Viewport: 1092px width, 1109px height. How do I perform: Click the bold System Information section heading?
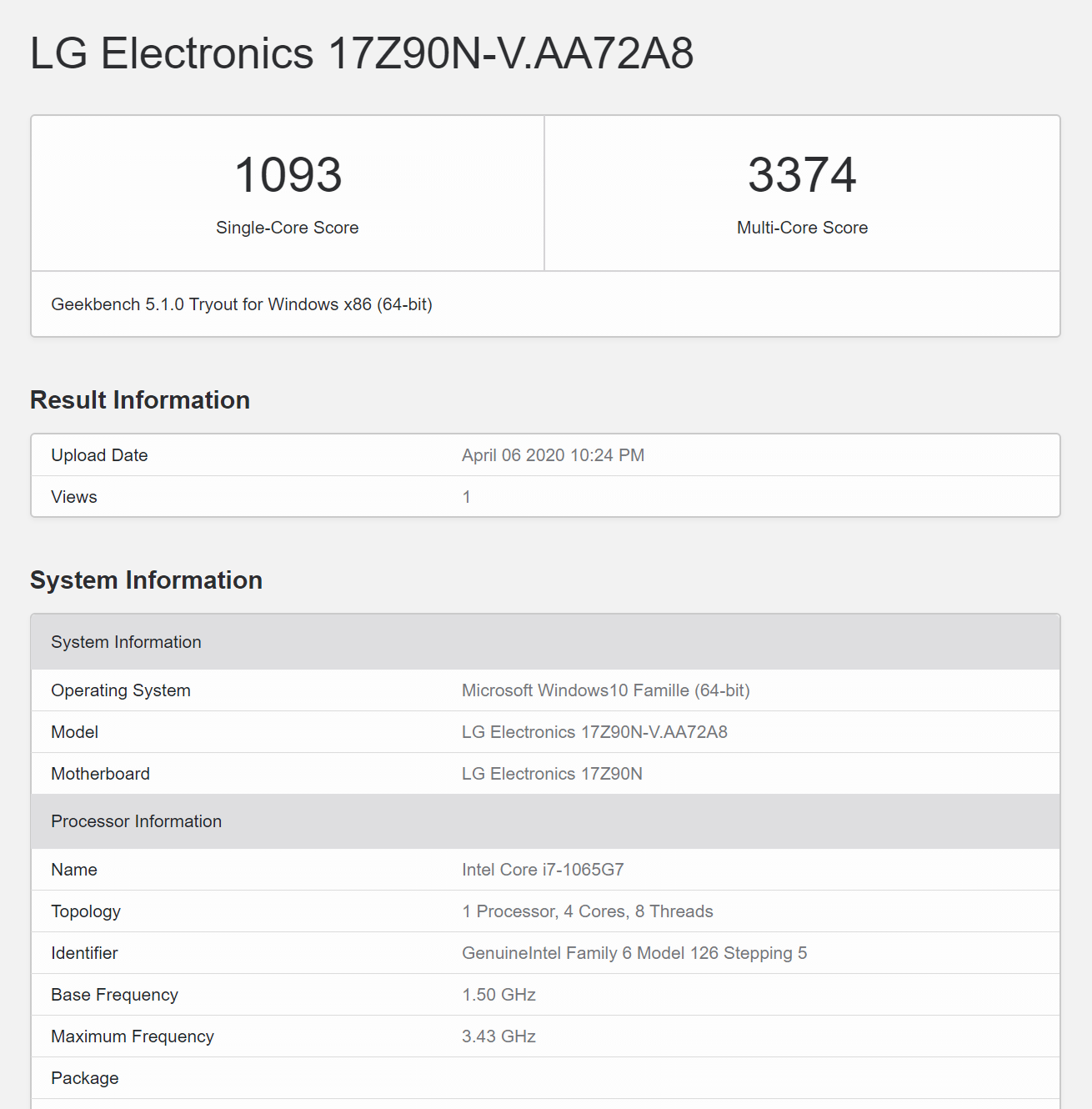146,580
